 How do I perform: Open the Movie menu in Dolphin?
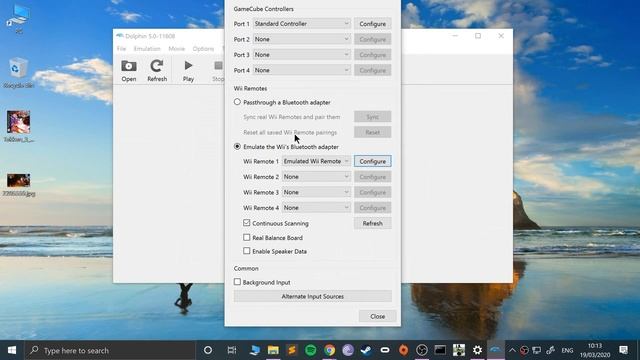click(x=176, y=49)
